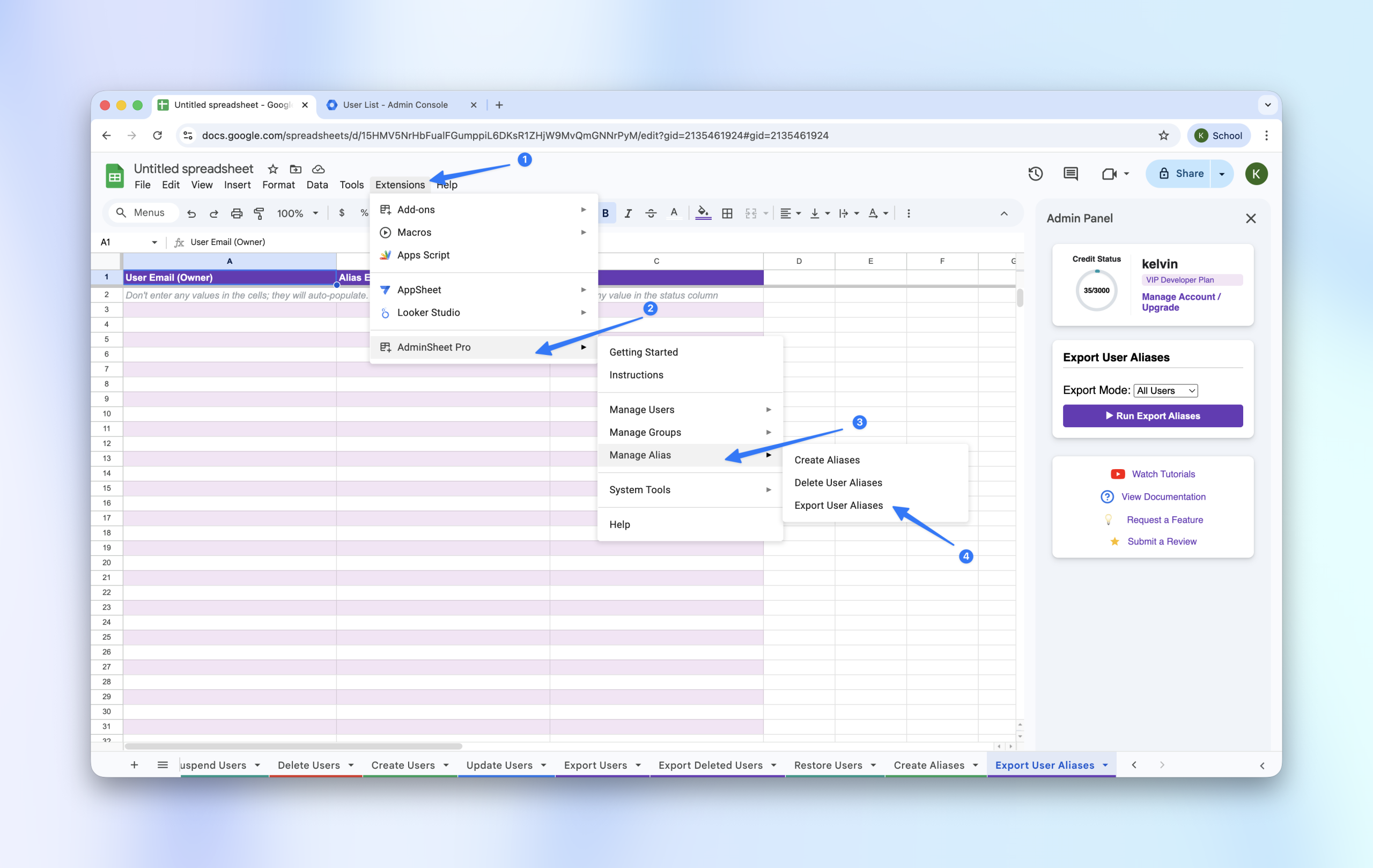This screenshot has height=868, width=1373.
Task: Open the View Documentation link
Action: (x=1163, y=496)
